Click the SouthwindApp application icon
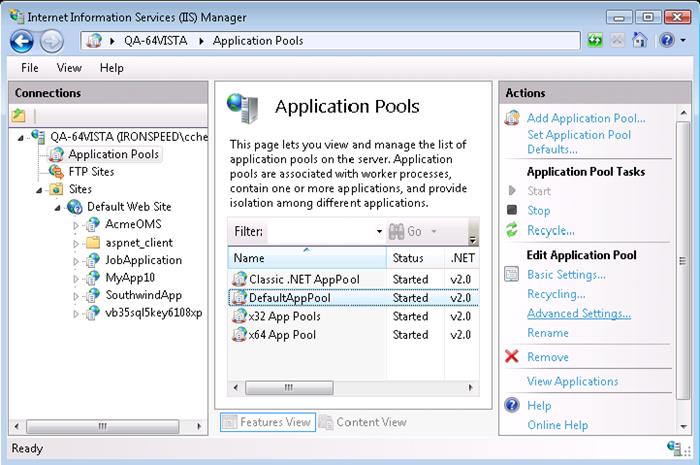This screenshot has height=465, width=700. click(x=92, y=295)
